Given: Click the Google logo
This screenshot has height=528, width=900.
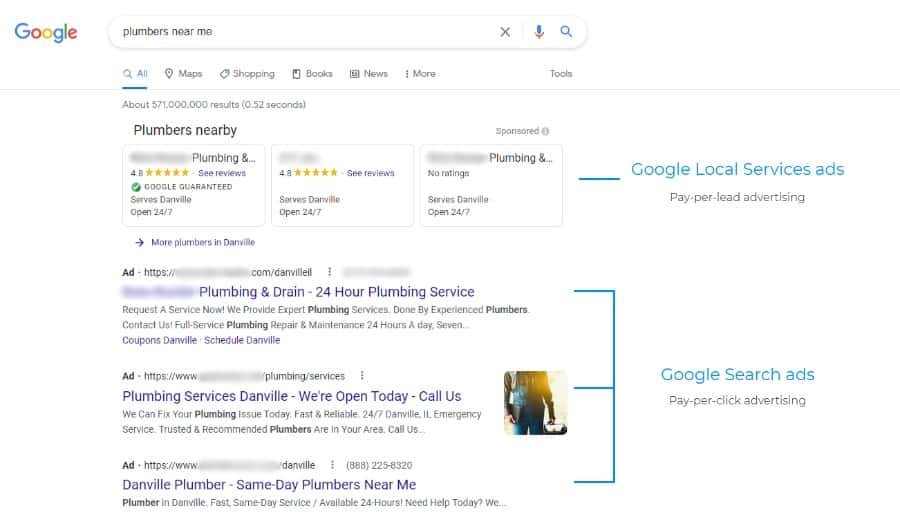Looking at the screenshot, I should click(46, 32).
